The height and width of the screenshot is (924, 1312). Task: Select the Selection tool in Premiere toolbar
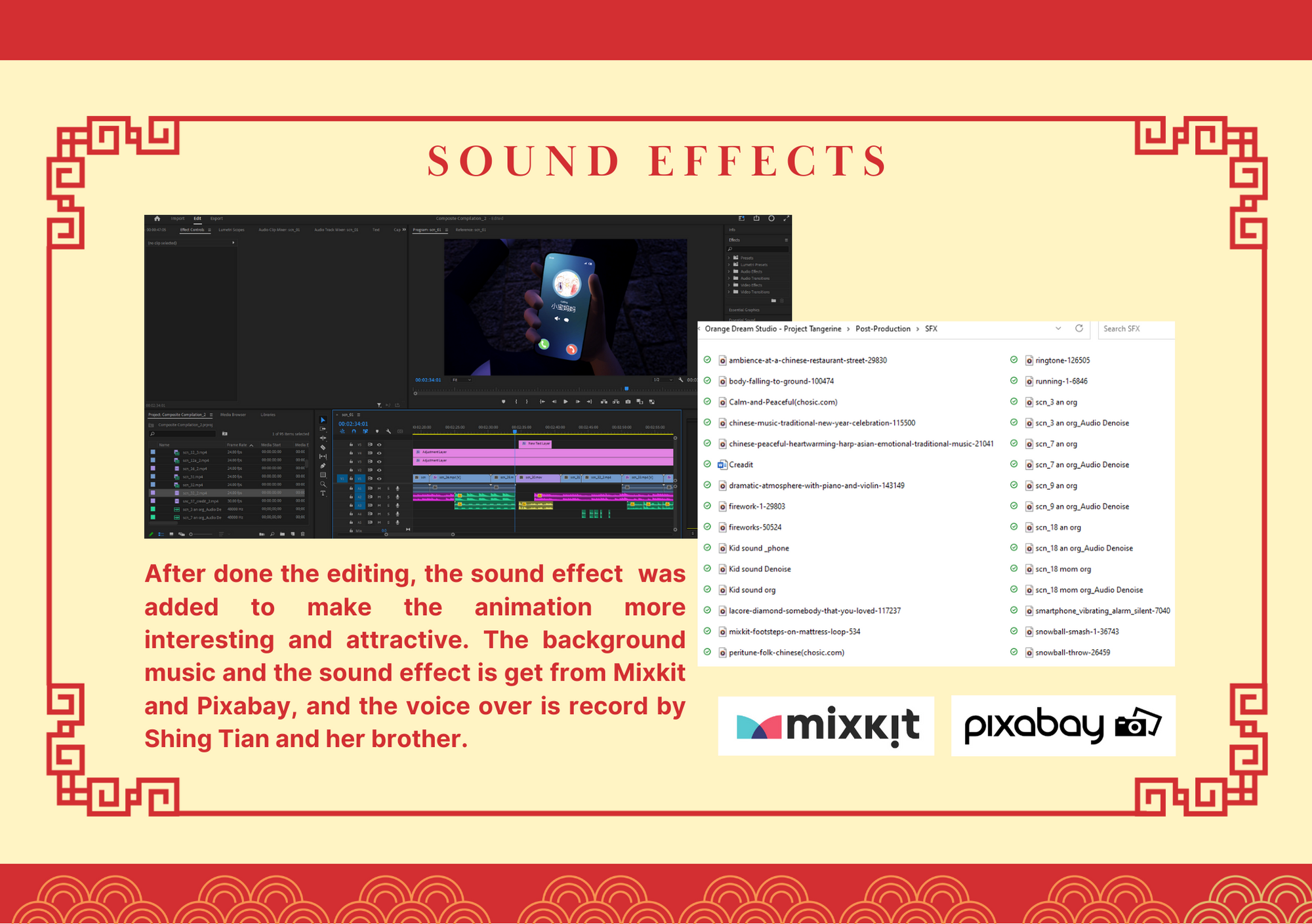coord(323,420)
